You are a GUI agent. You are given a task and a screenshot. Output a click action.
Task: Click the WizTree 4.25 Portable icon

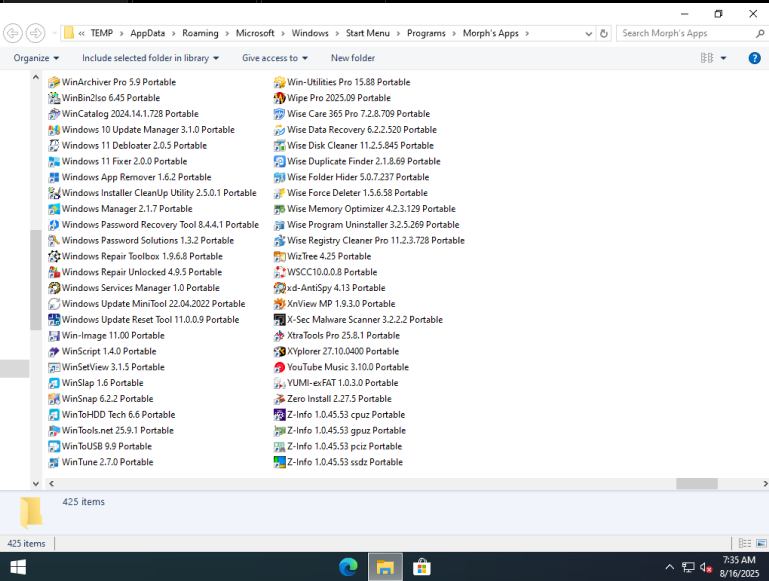click(280, 256)
